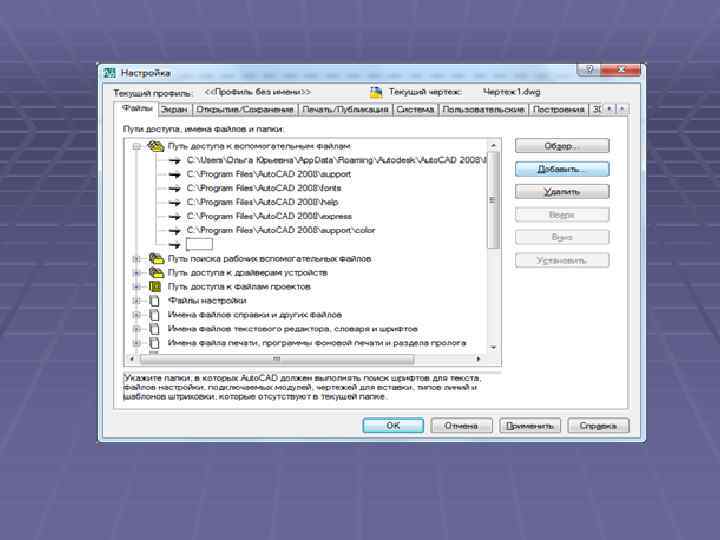Switch to the Экран tab

pyautogui.click(x=175, y=109)
